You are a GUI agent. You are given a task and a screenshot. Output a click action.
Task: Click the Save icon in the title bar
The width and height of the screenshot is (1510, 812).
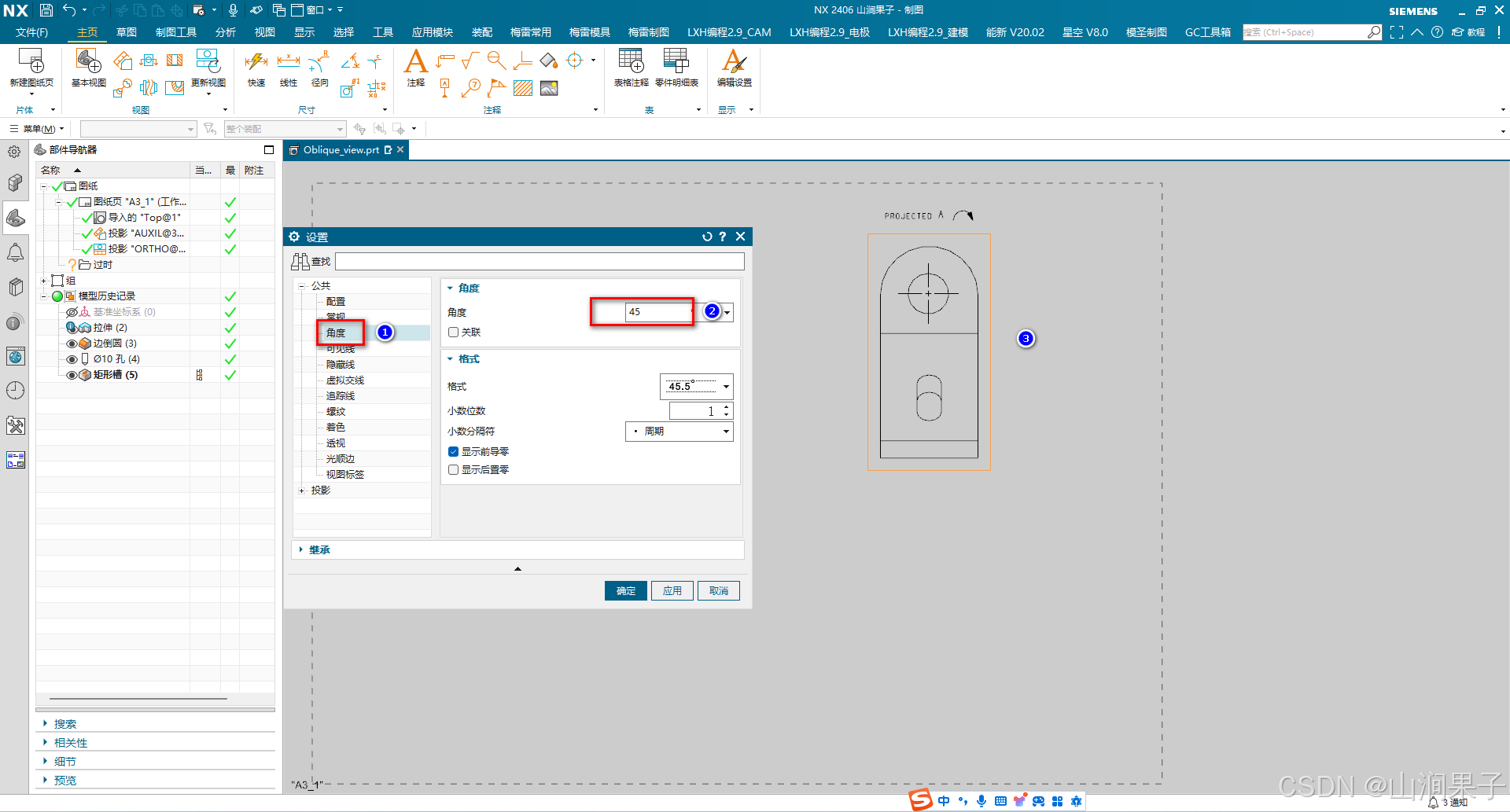46,10
